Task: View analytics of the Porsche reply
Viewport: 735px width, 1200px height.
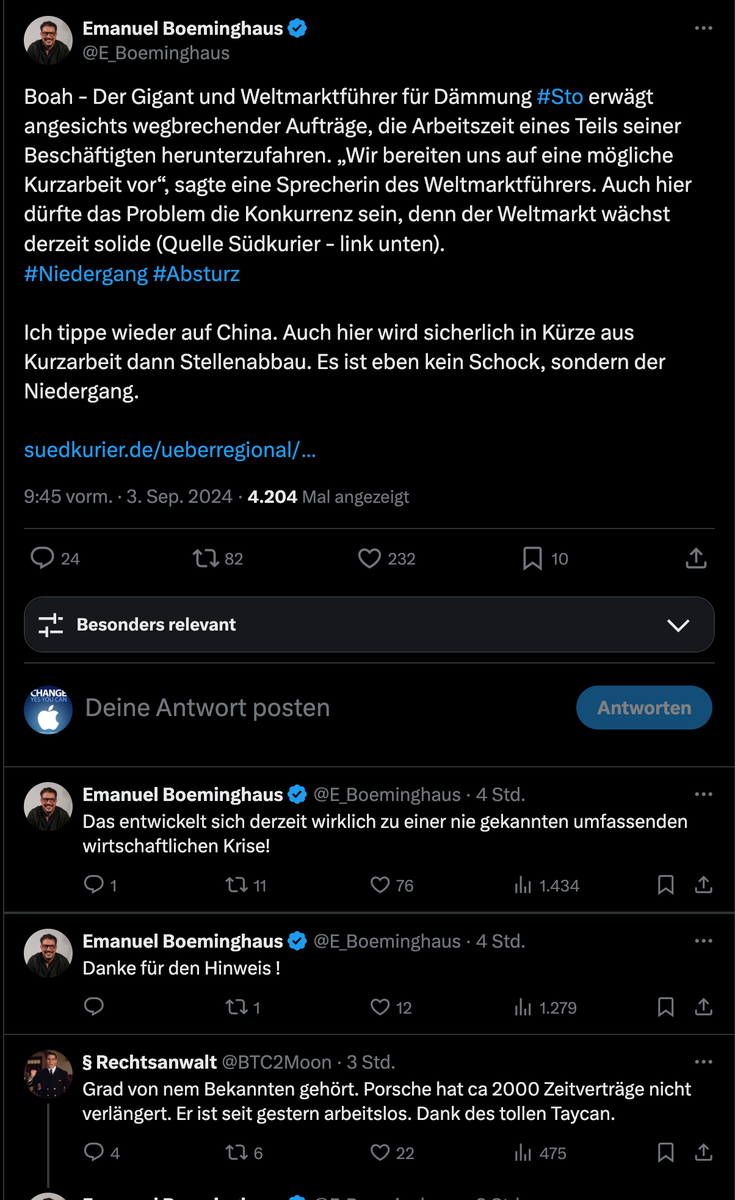Action: 524,1153
